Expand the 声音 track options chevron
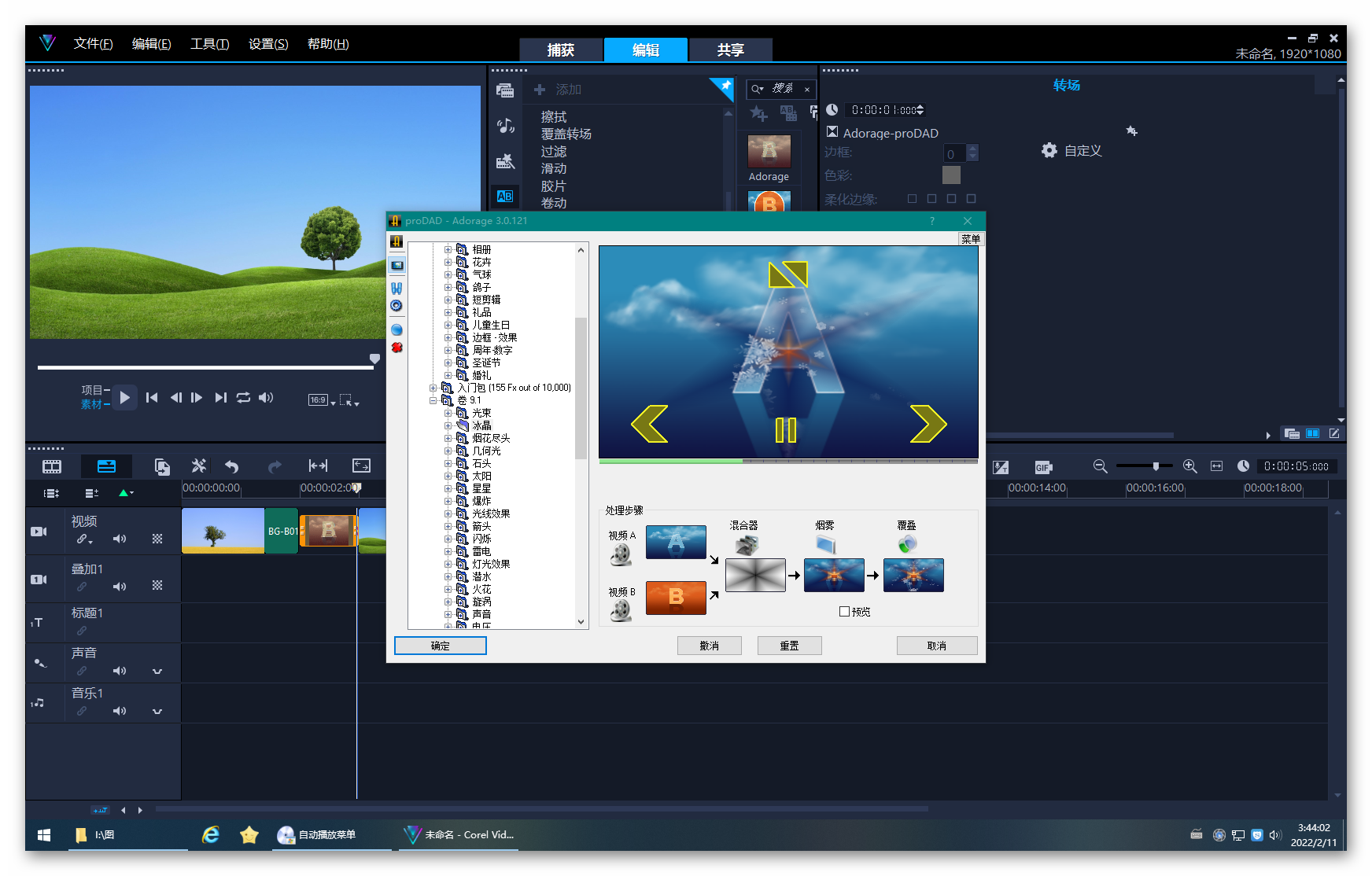This screenshot has width=1372, height=876. pyautogui.click(x=157, y=672)
